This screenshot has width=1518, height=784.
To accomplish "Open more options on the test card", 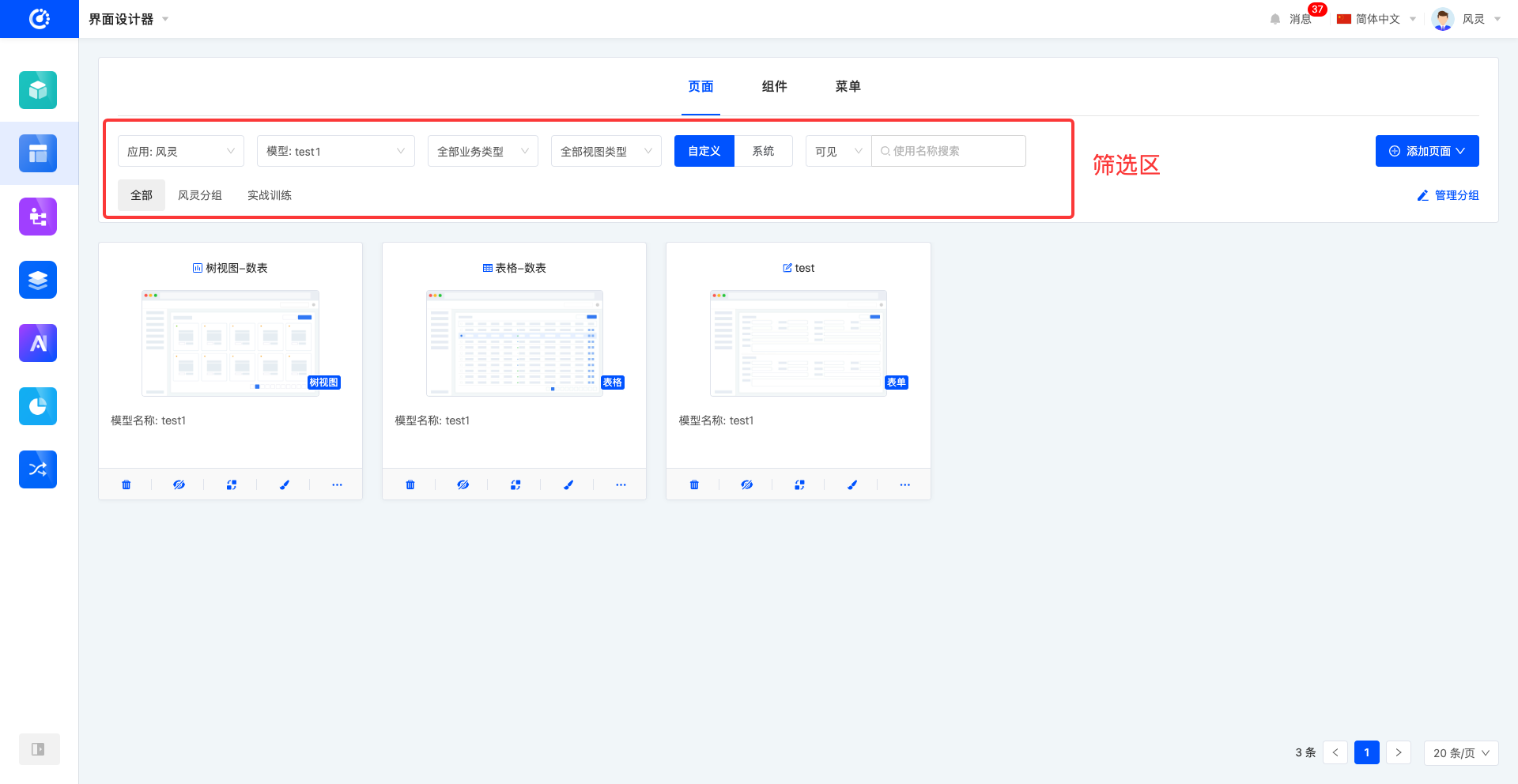I will tap(904, 484).
